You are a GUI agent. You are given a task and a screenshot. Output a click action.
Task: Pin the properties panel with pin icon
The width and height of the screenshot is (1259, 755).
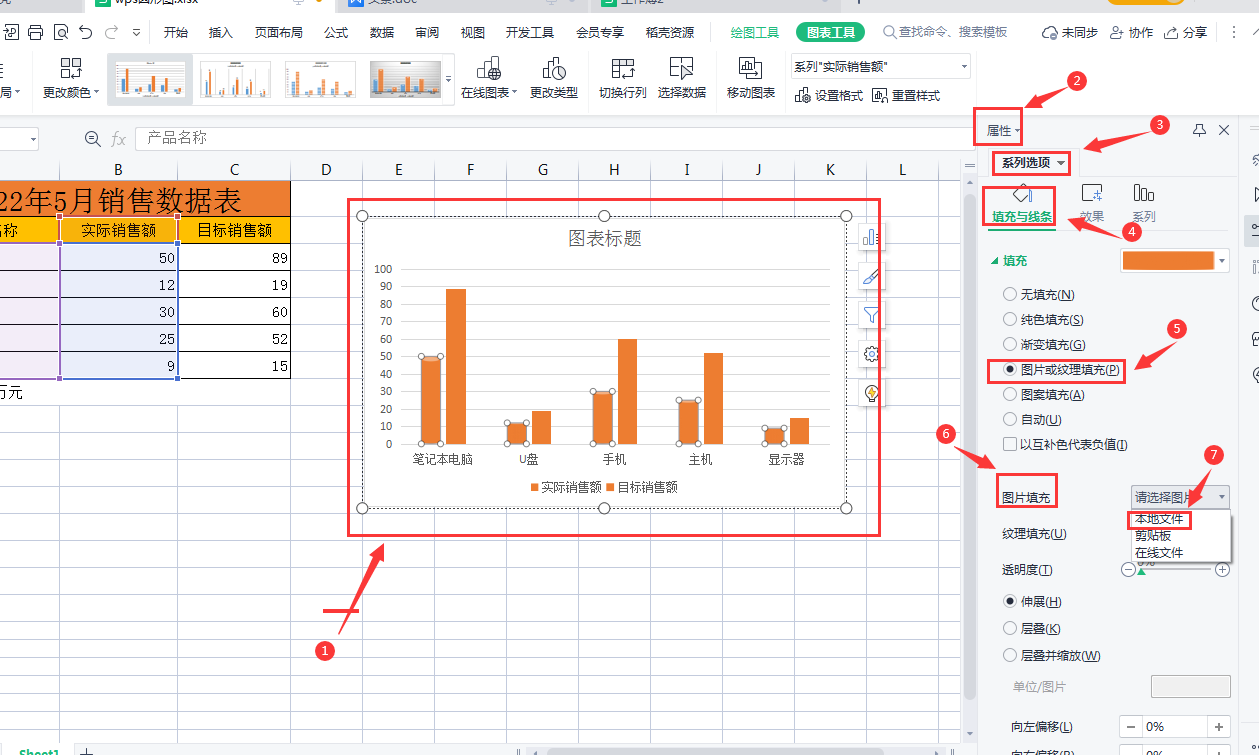coord(1200,130)
